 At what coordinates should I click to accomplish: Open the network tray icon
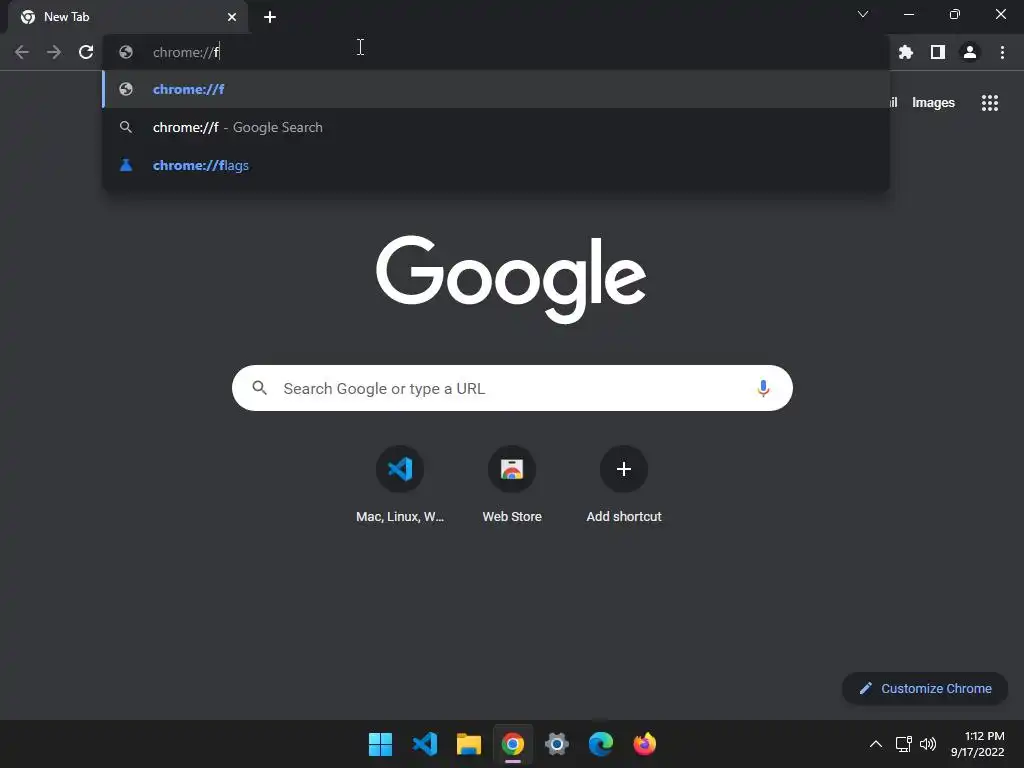(x=903, y=744)
